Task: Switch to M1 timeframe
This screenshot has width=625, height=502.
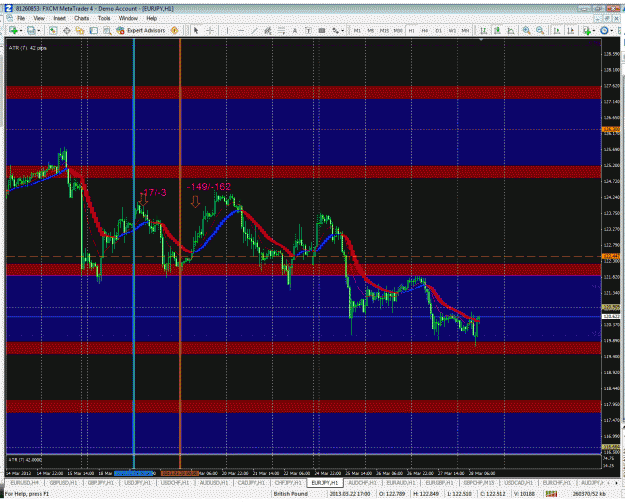Action: tap(357, 30)
